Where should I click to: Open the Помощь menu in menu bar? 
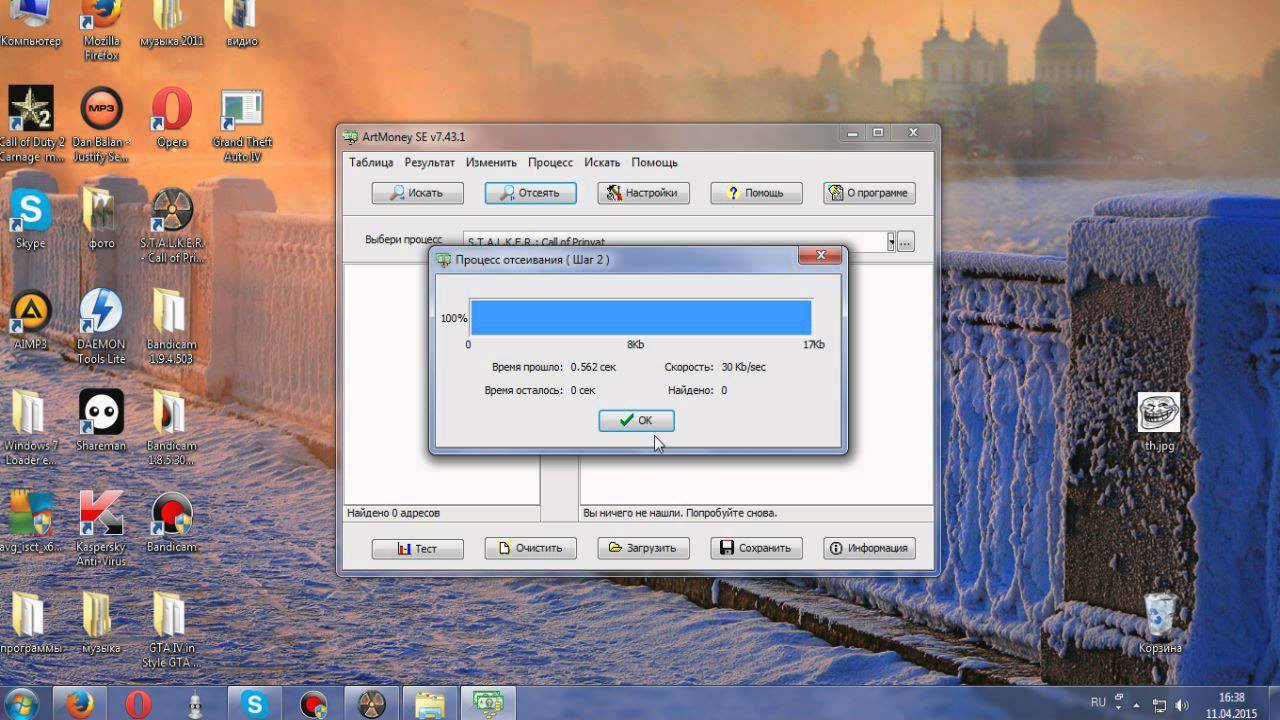[655, 162]
